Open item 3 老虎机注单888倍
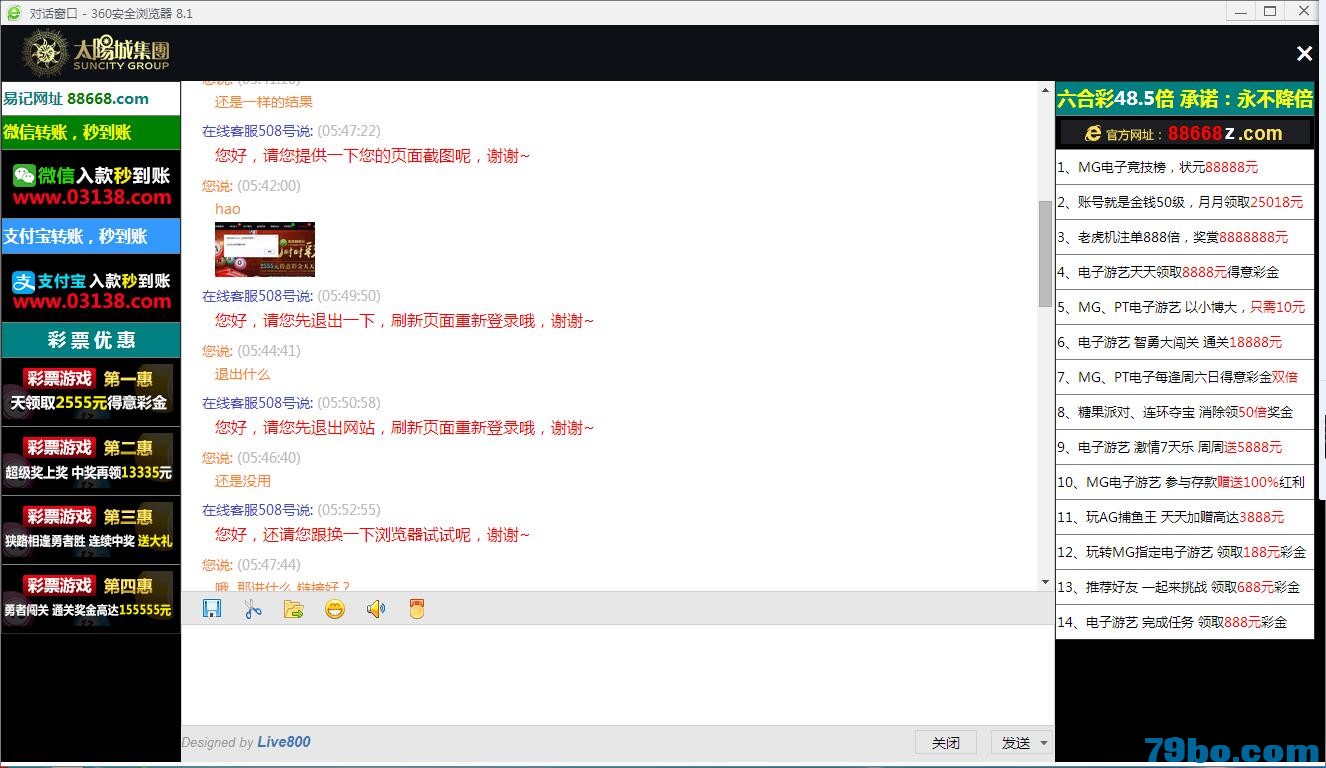Viewport: 1326px width, 768px height. 1185,237
